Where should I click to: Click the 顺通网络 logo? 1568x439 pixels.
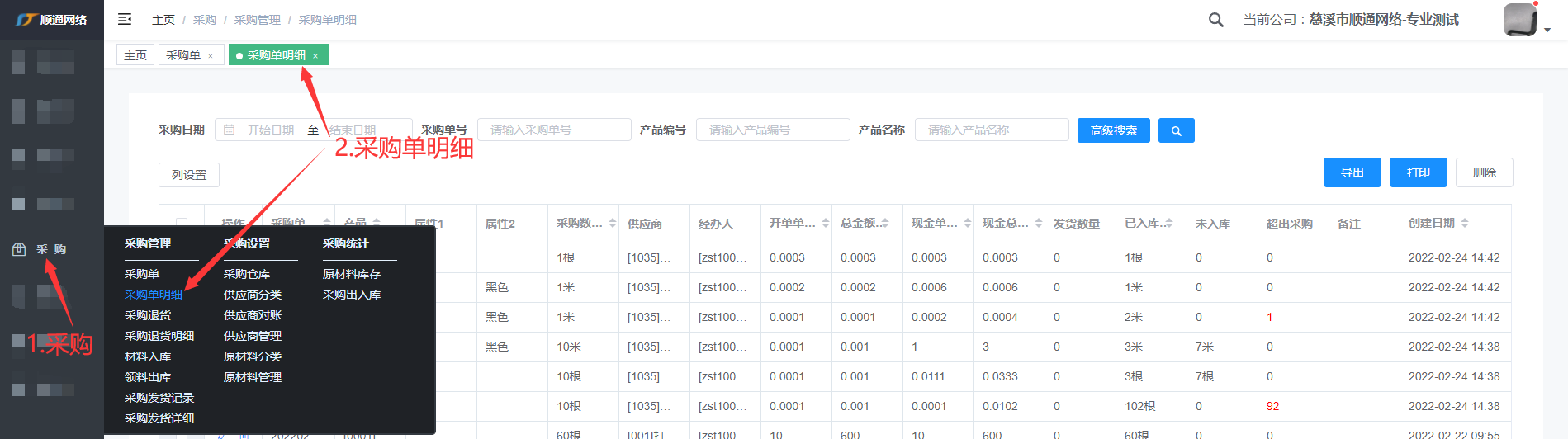click(51, 20)
